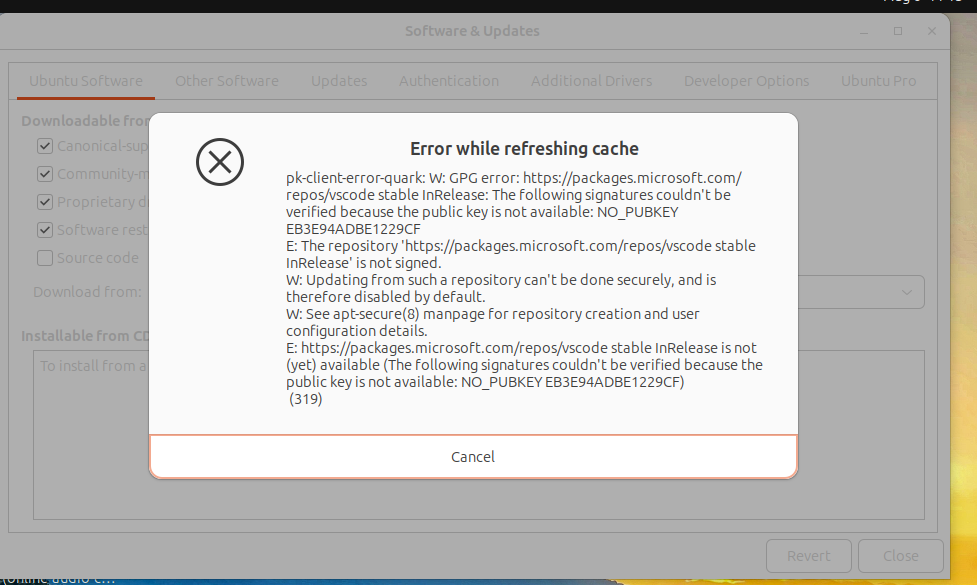Click the text "InRelease' is not signed."

pyautogui.click(x=363, y=263)
